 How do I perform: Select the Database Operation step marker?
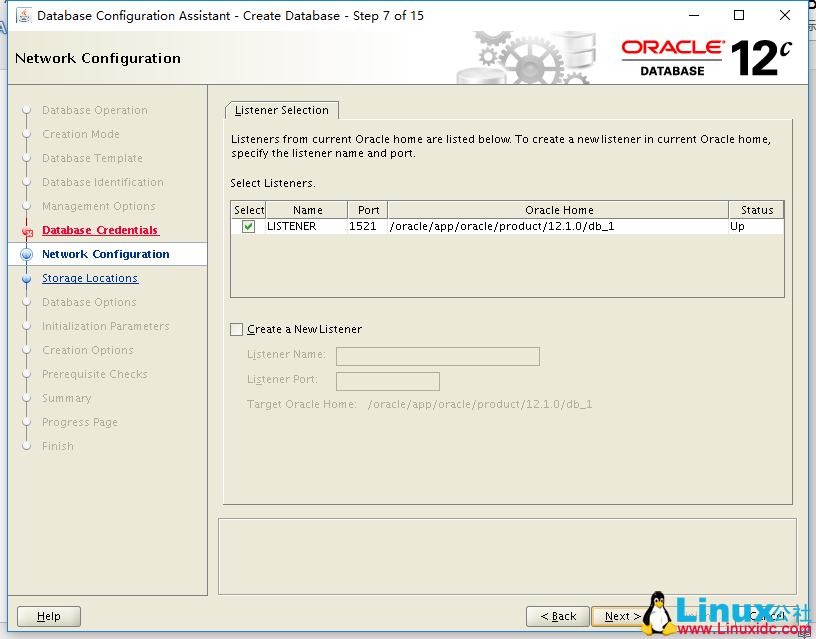(29, 110)
